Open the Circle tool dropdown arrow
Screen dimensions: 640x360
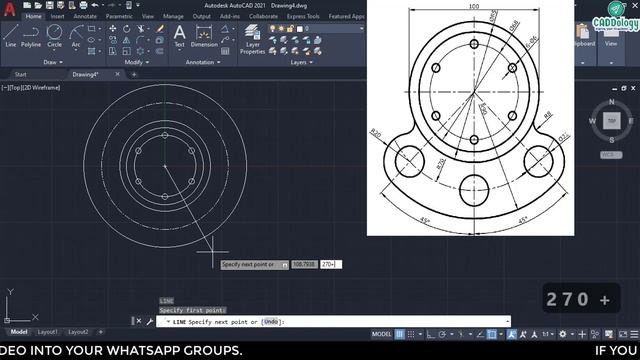54,50
